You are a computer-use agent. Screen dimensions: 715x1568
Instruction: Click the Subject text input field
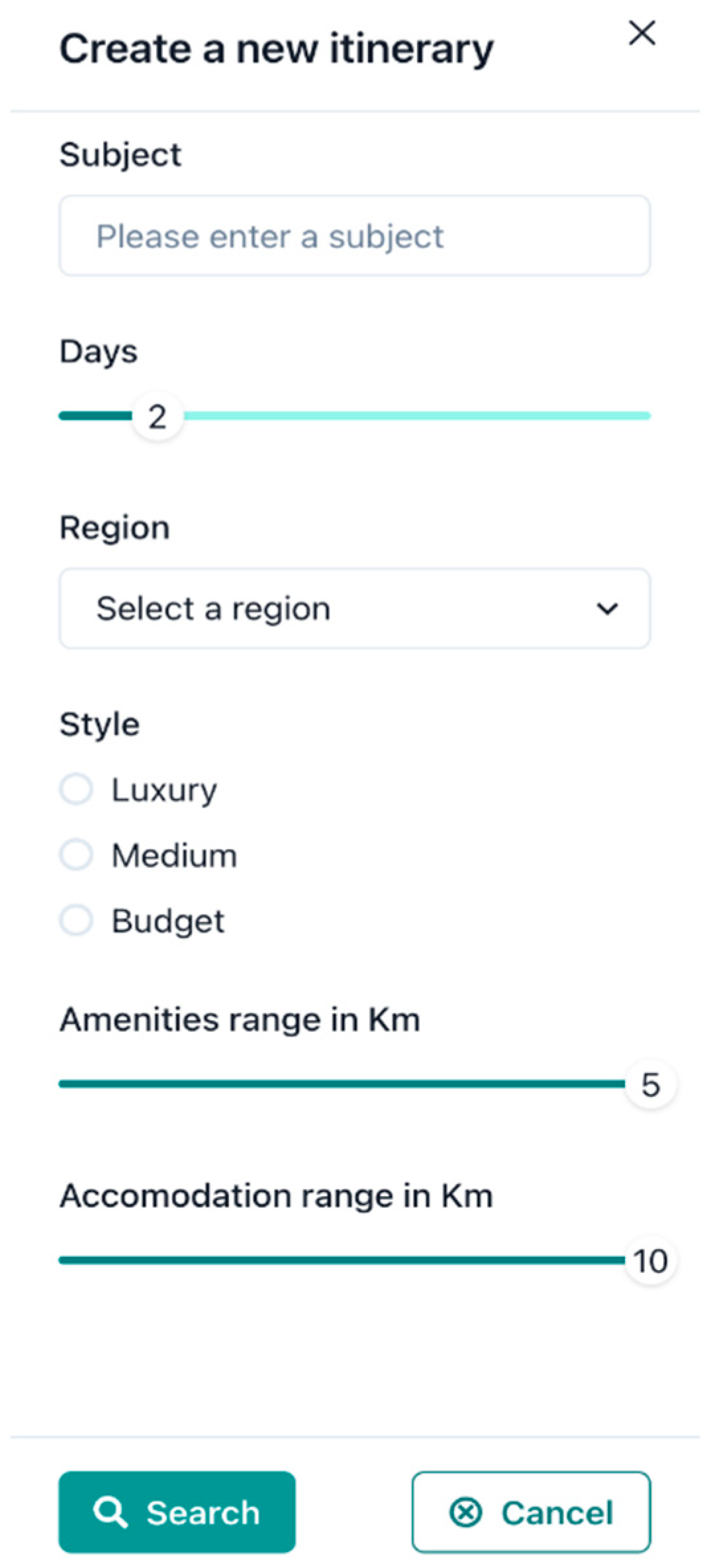click(355, 236)
